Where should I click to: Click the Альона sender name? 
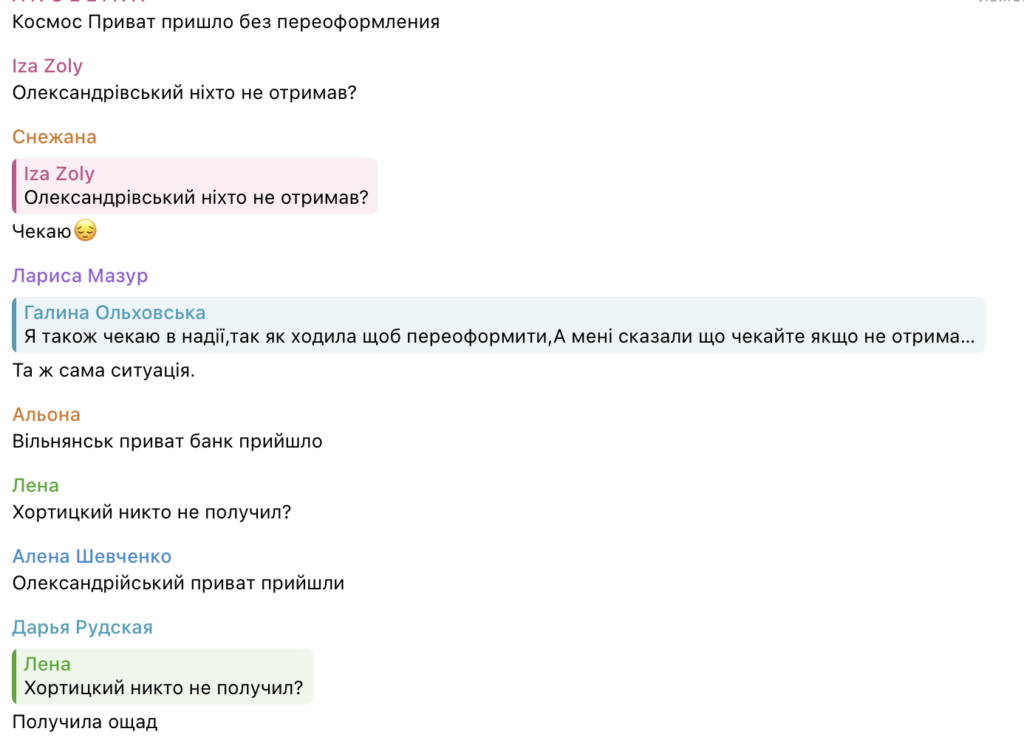(x=46, y=415)
